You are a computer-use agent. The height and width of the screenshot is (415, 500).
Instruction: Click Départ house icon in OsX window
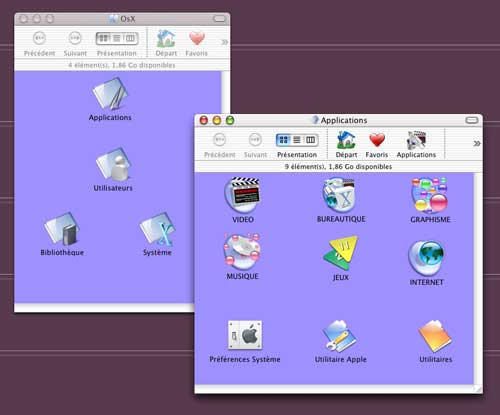tap(166, 39)
